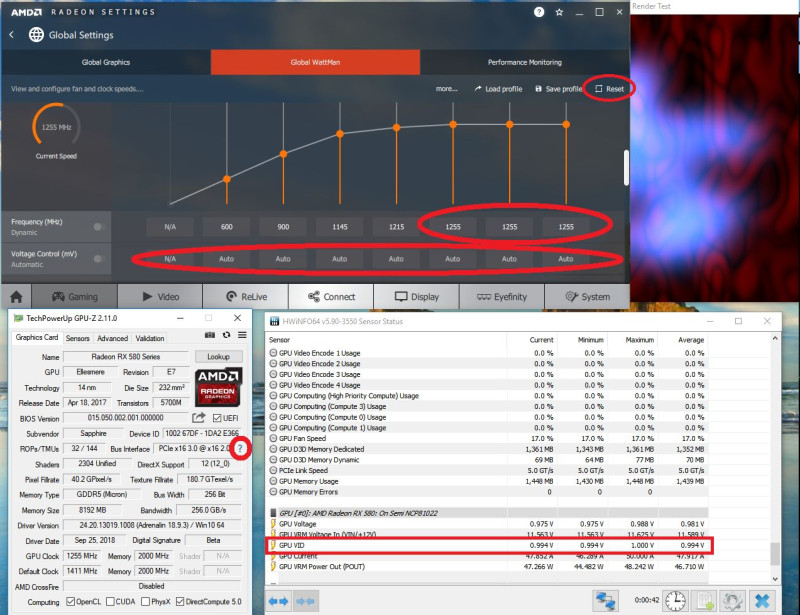Switch to GPU-Z Validation tab
Image resolution: width=800 pixels, height=615 pixels.
(x=149, y=338)
